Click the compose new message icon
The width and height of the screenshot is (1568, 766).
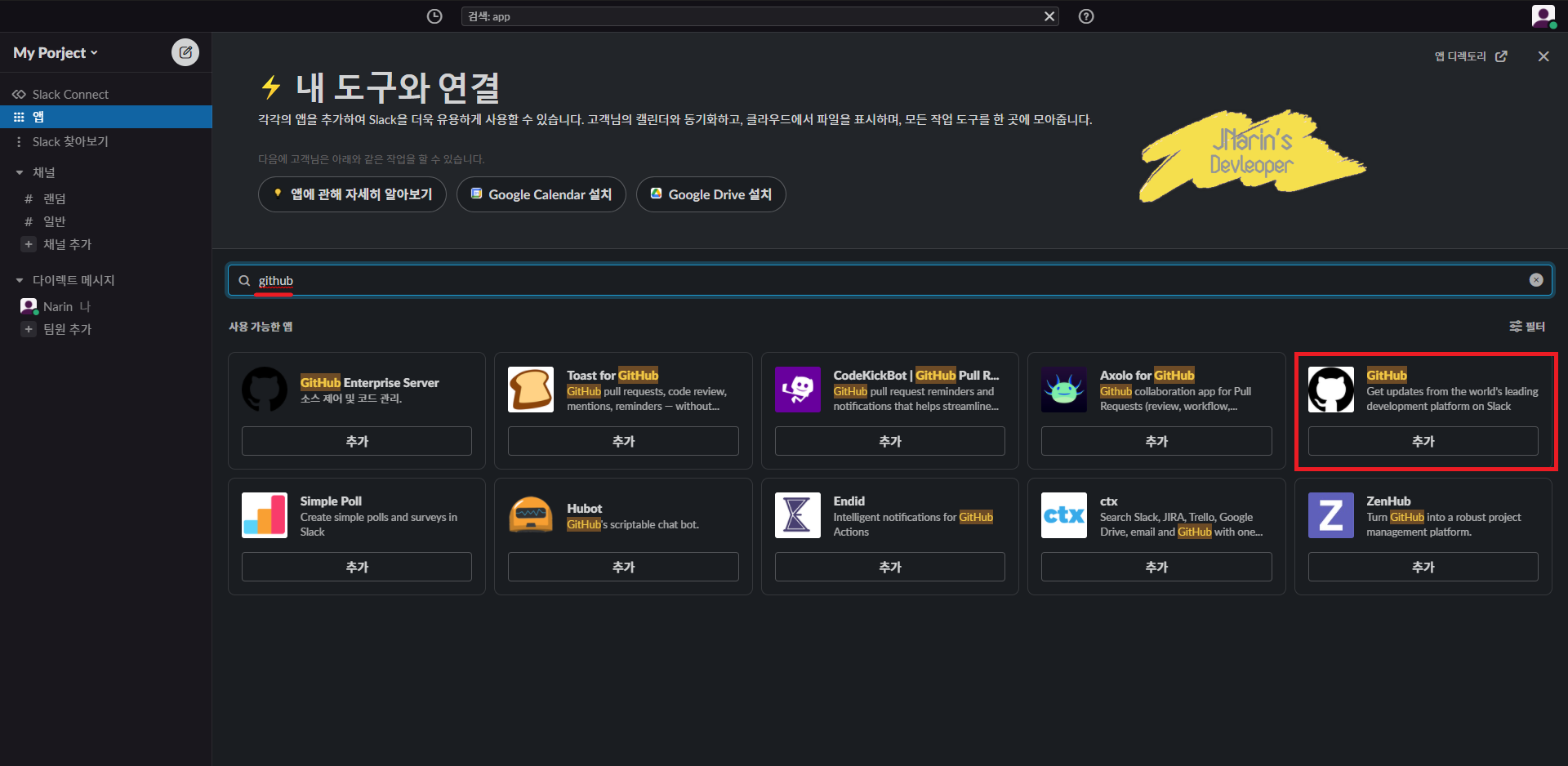pos(185,52)
